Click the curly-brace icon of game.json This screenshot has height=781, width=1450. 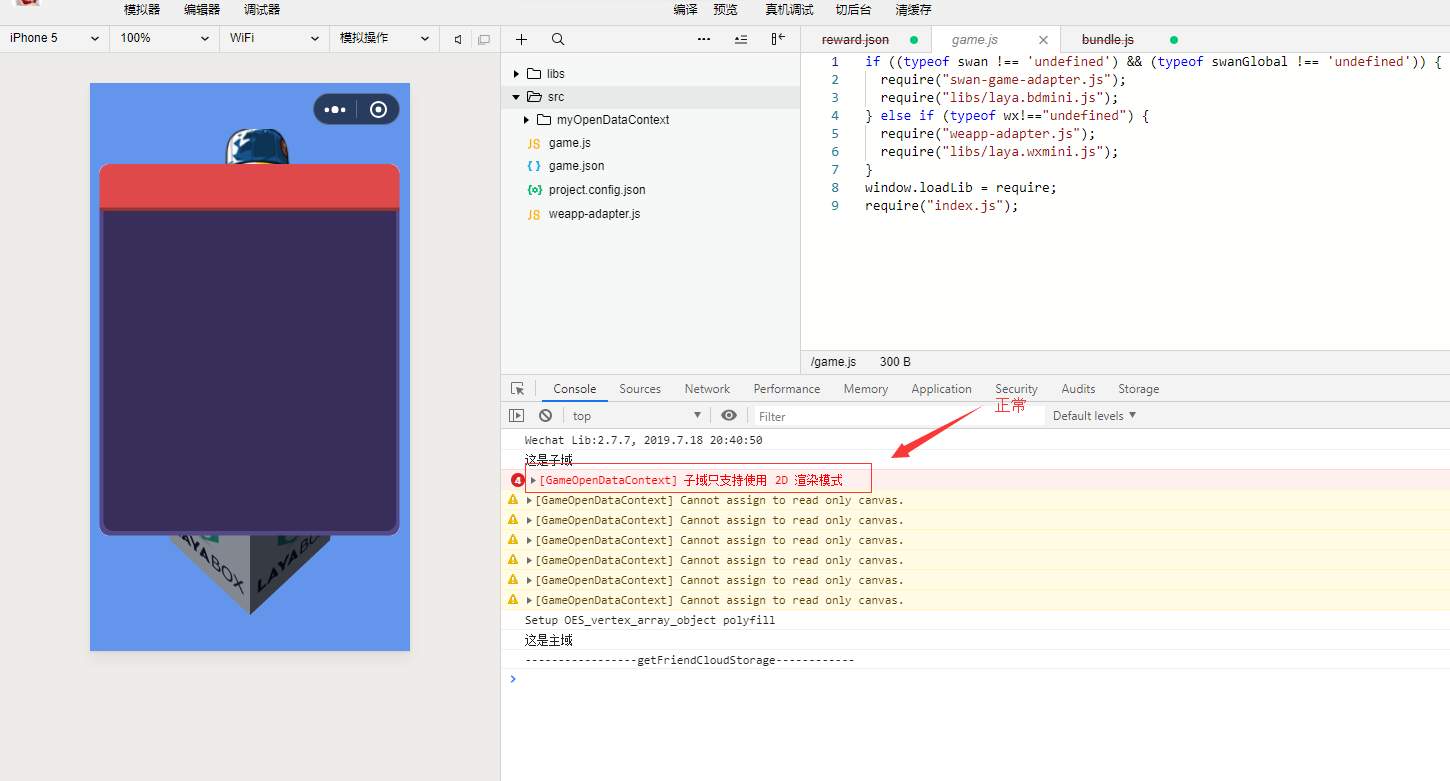point(534,166)
